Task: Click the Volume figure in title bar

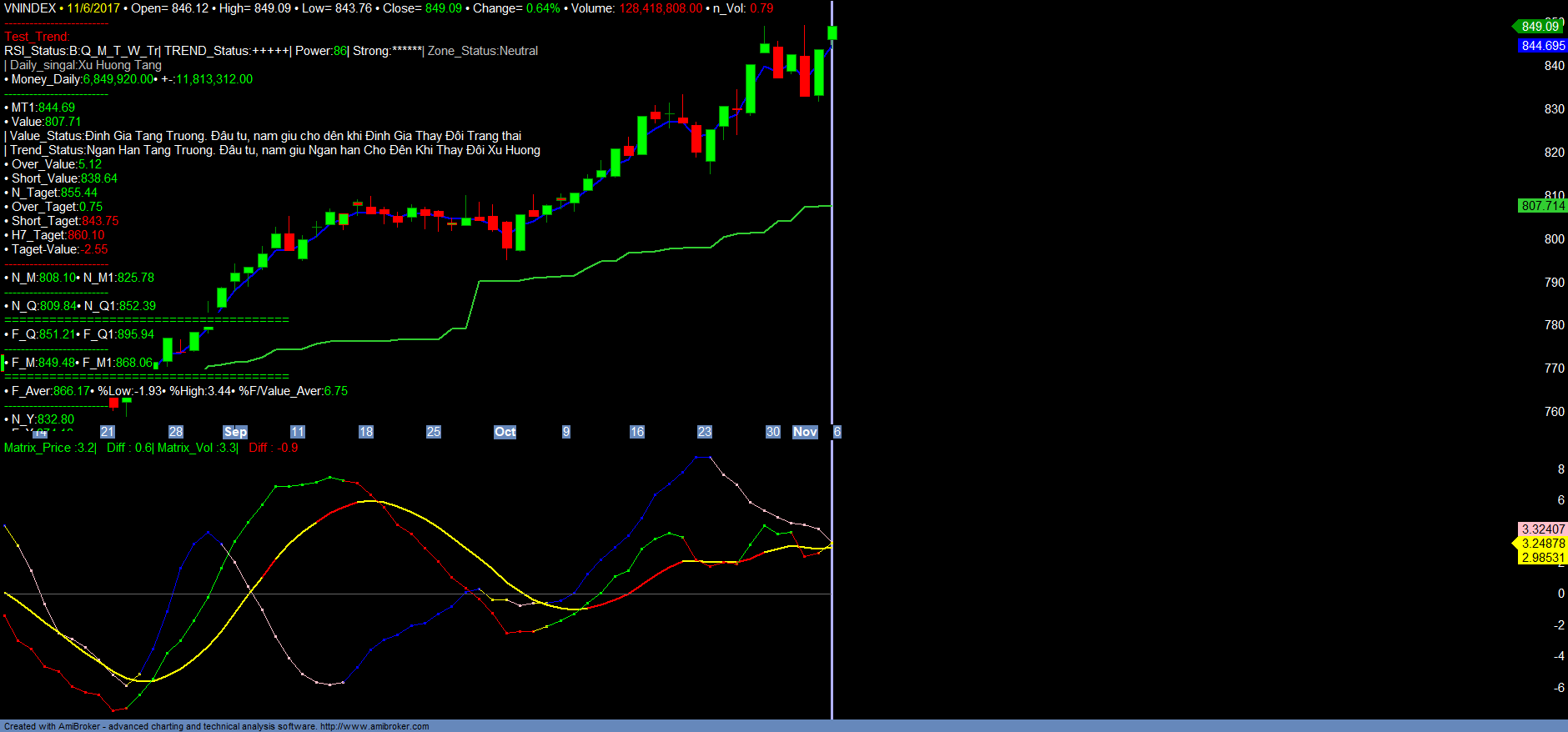Action: click(x=660, y=8)
